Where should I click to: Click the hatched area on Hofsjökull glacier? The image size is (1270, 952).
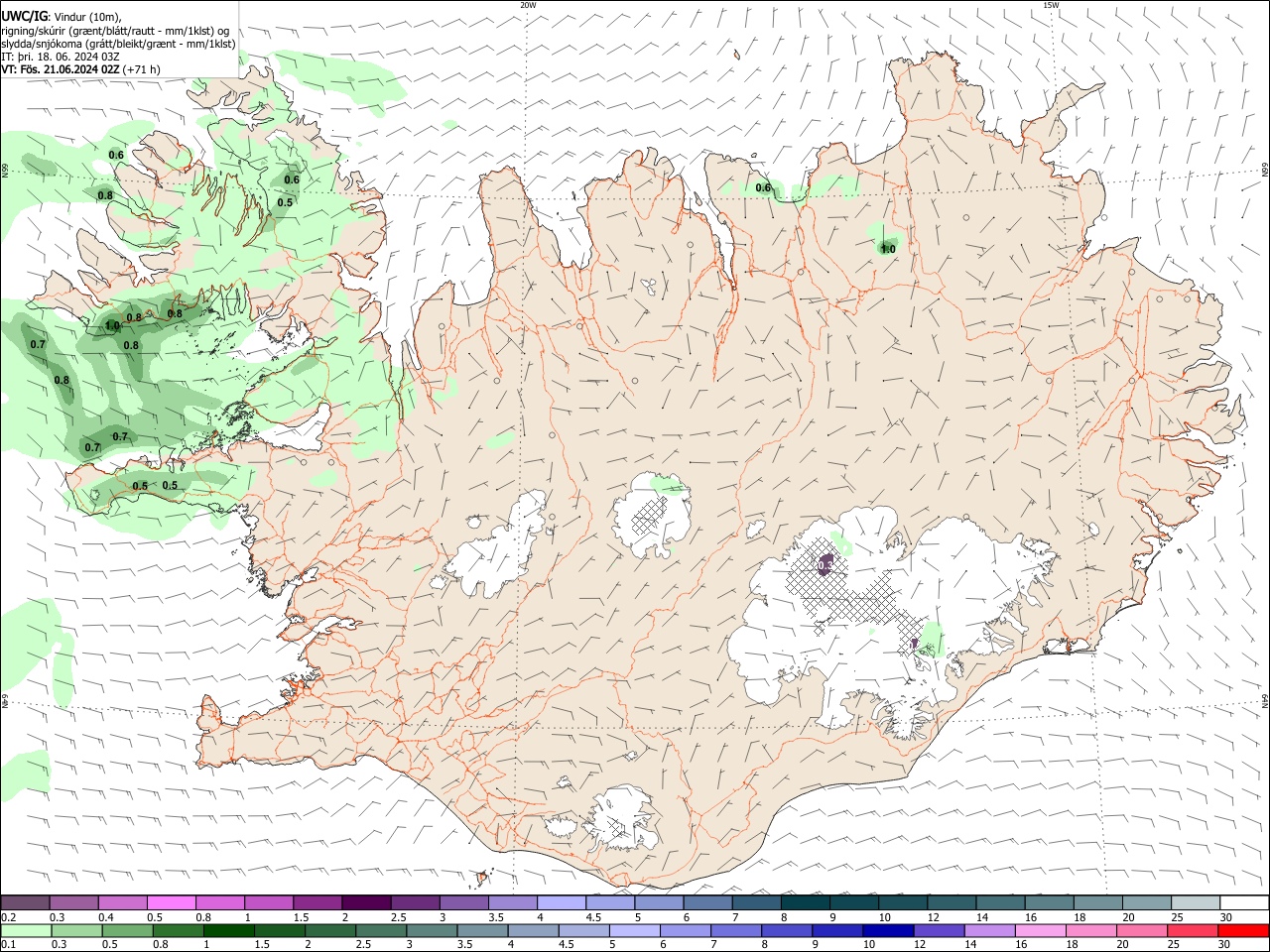(650, 516)
